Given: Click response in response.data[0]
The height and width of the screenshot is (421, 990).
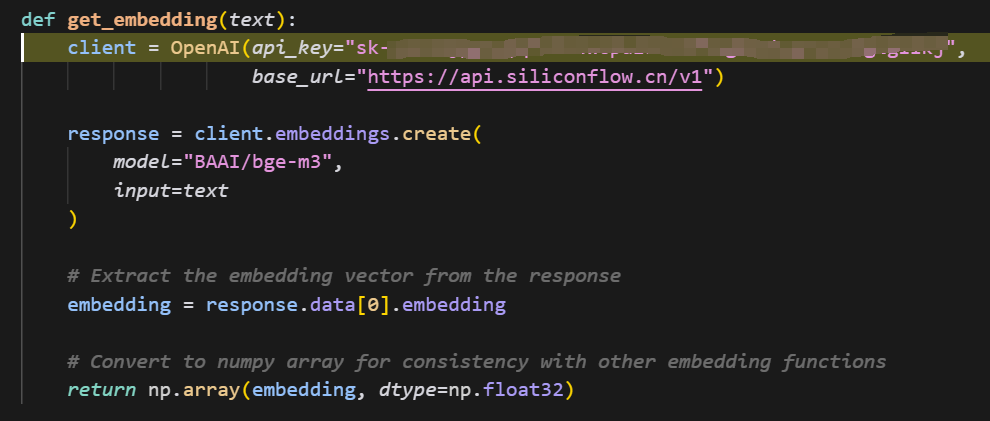Looking at the screenshot, I should click(x=251, y=305).
